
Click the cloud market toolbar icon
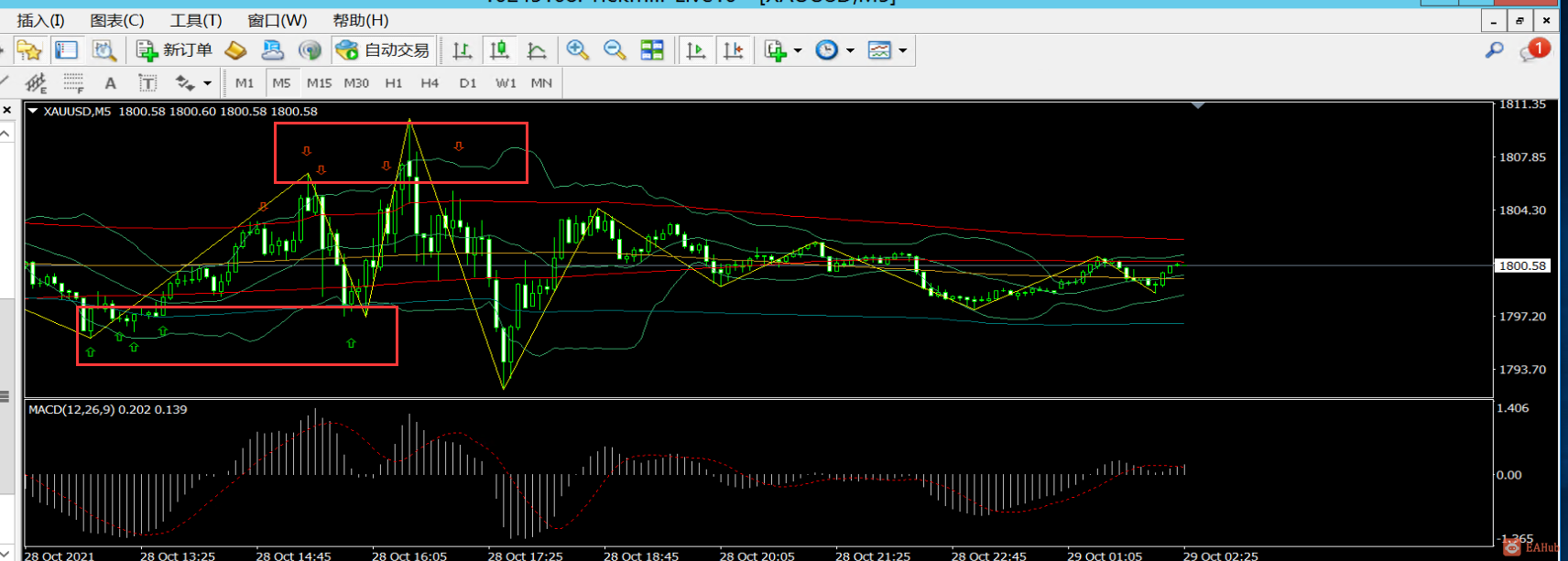click(273, 50)
